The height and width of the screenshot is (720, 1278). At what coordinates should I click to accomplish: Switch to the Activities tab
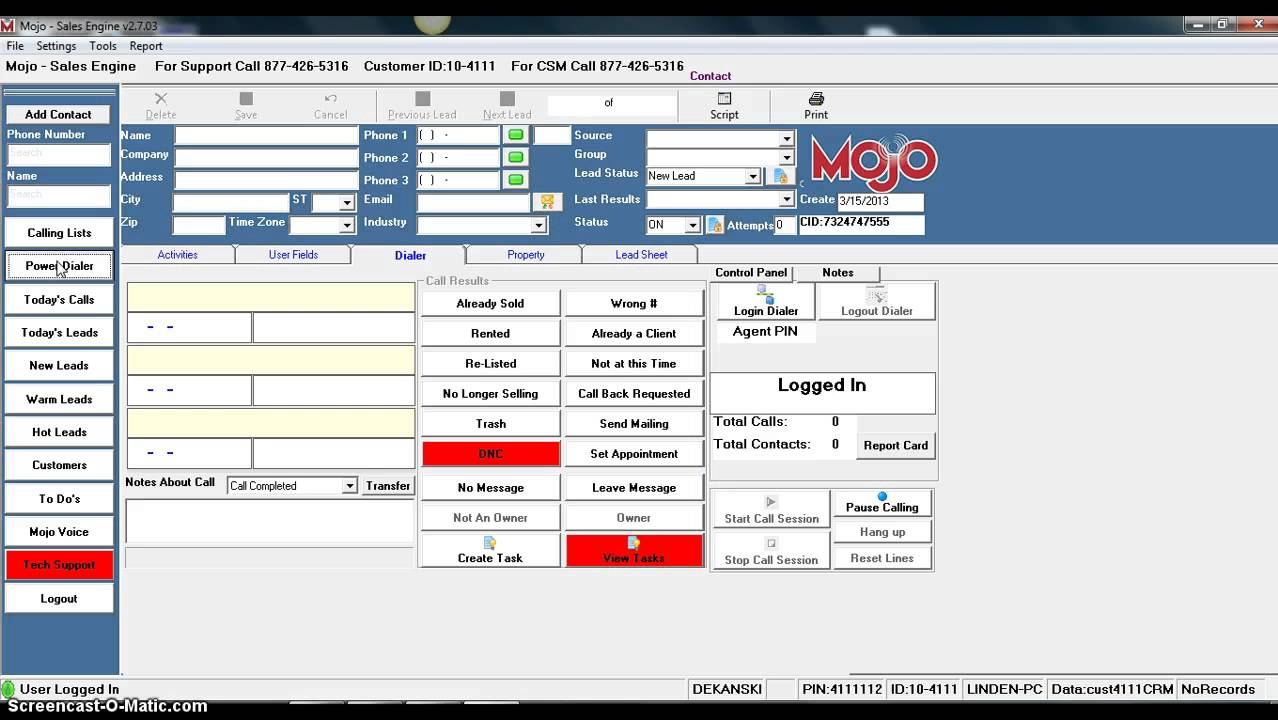click(177, 255)
